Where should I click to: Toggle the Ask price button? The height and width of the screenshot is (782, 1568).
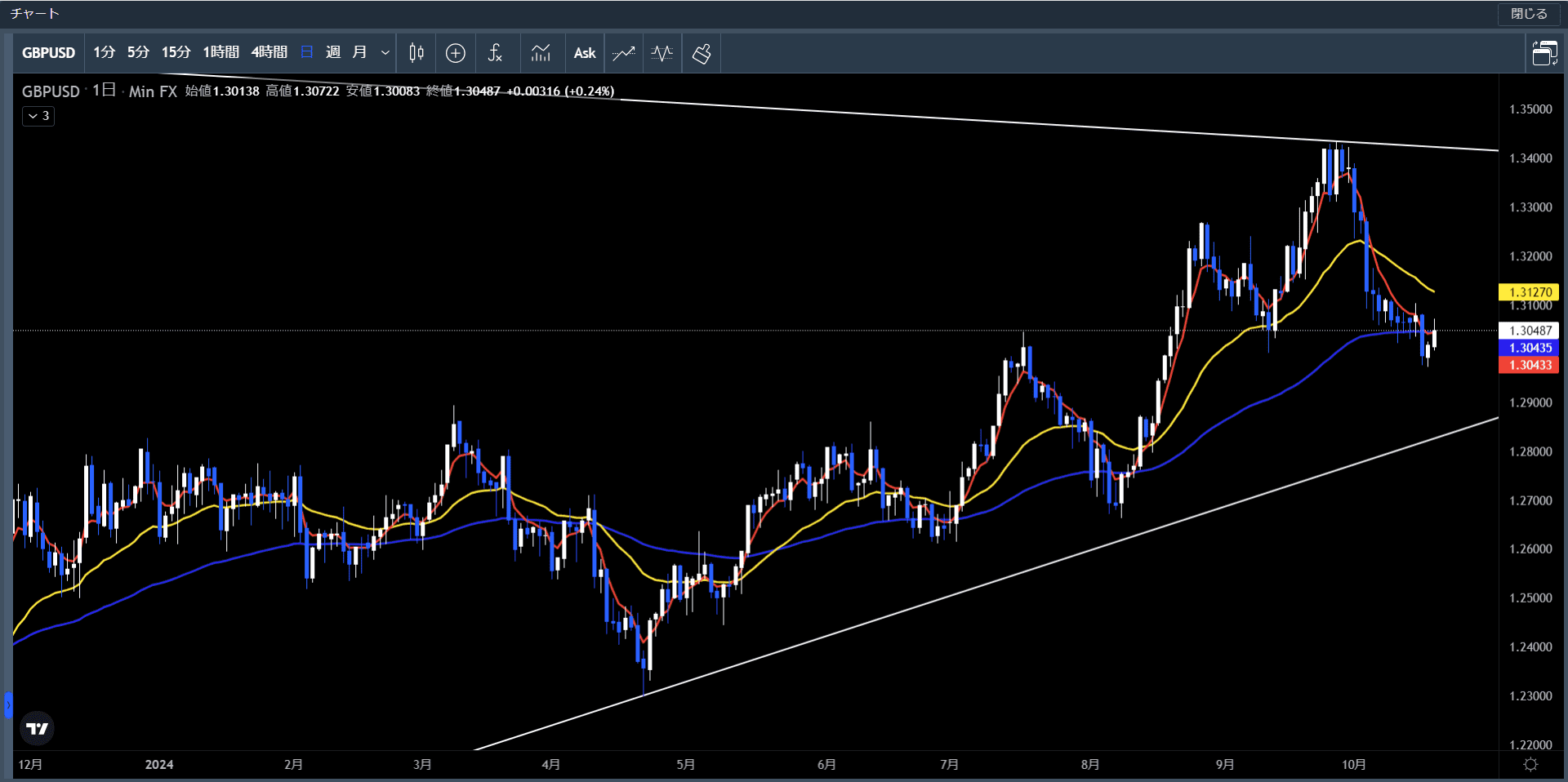click(x=585, y=53)
